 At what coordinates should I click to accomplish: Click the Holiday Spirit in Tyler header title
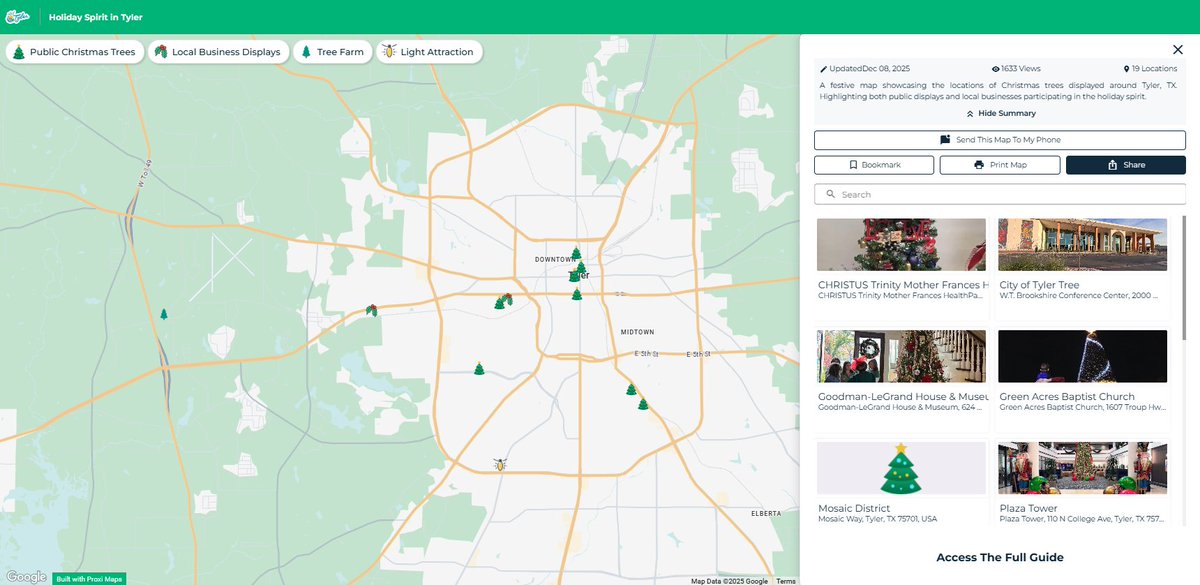pos(96,17)
